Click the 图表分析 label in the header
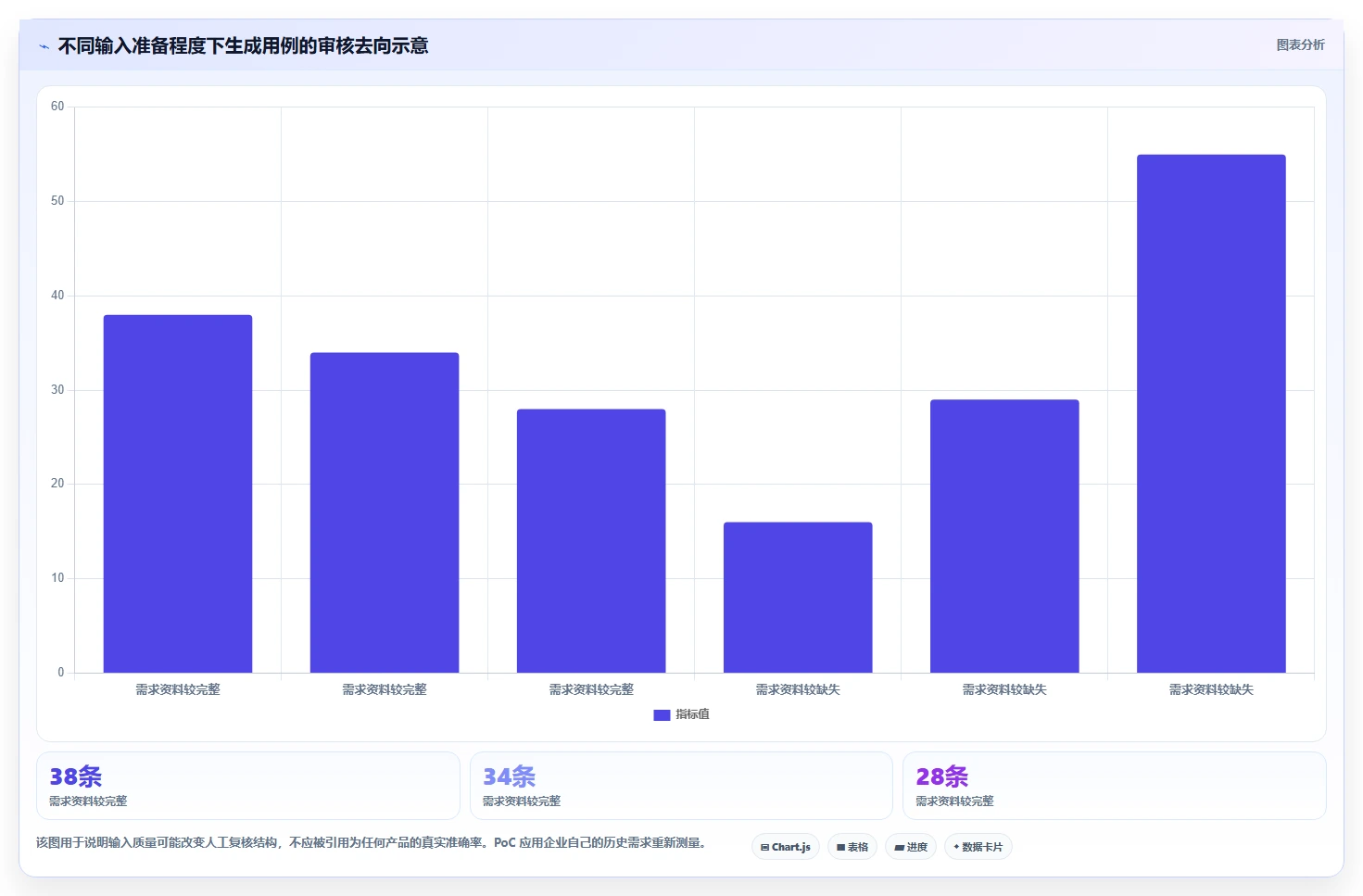Image resolution: width=1363 pixels, height=896 pixels. (x=1300, y=44)
